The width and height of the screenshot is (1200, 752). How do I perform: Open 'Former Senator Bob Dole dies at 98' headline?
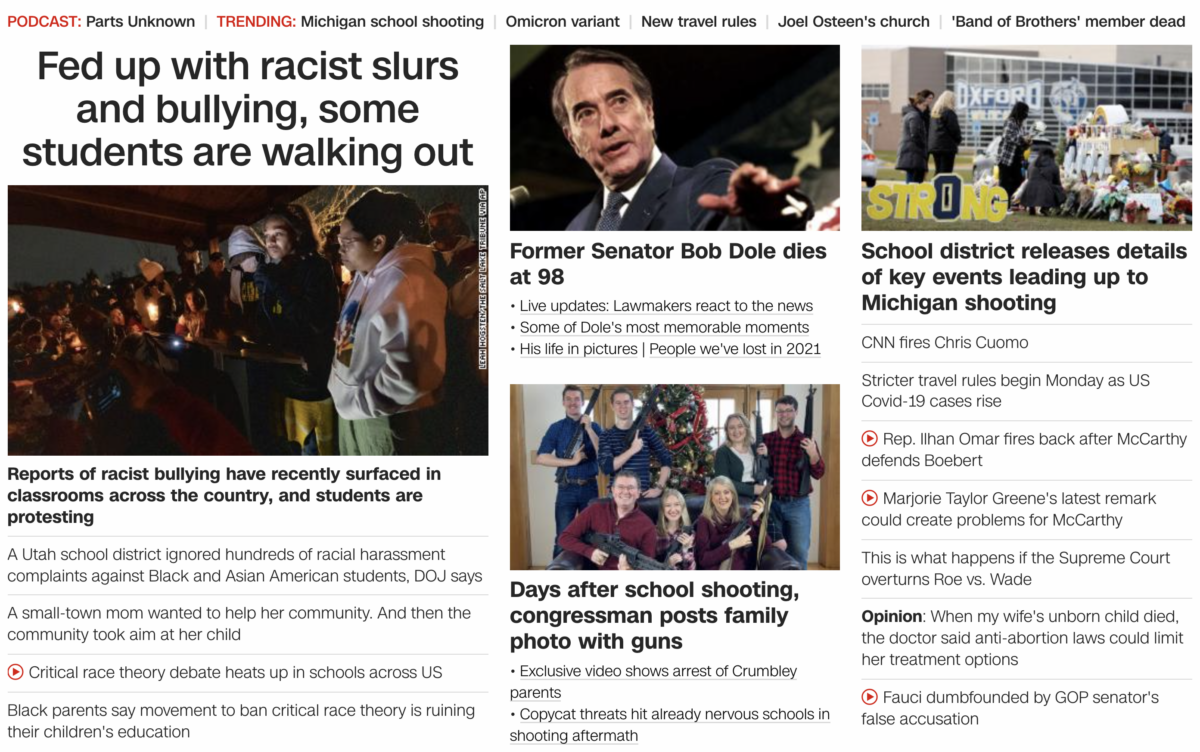pos(668,264)
